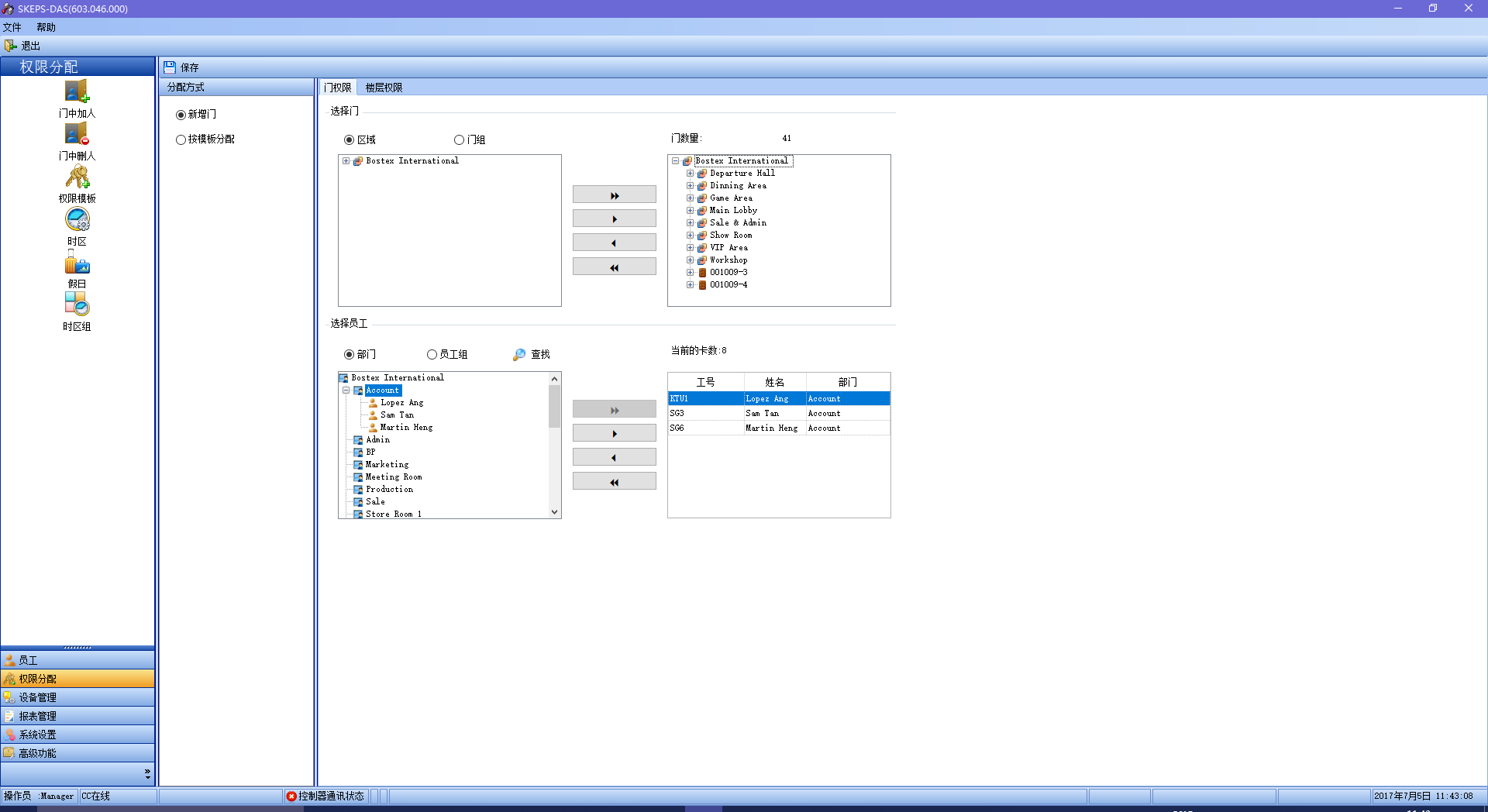Viewport: 1488px width, 812px height.
Task: Select the 员工组 radio button
Action: [432, 355]
